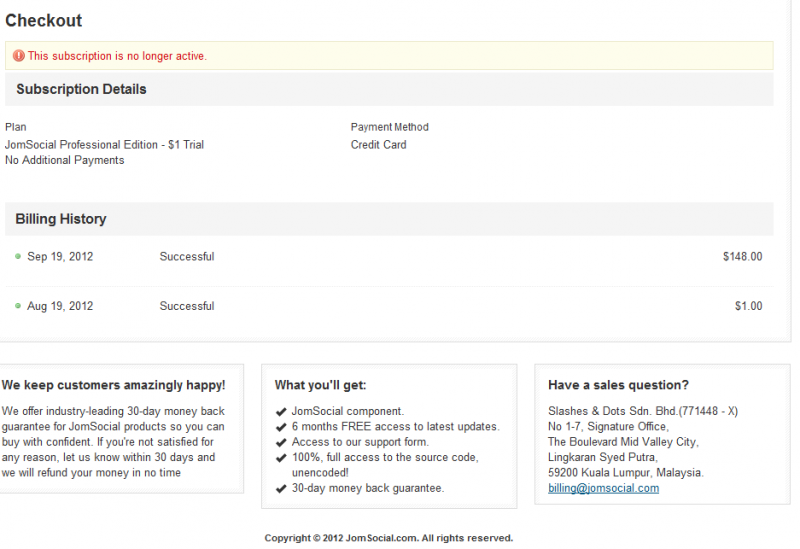800x549 pixels.
Task: Click the red error alert icon
Action: click(19, 56)
